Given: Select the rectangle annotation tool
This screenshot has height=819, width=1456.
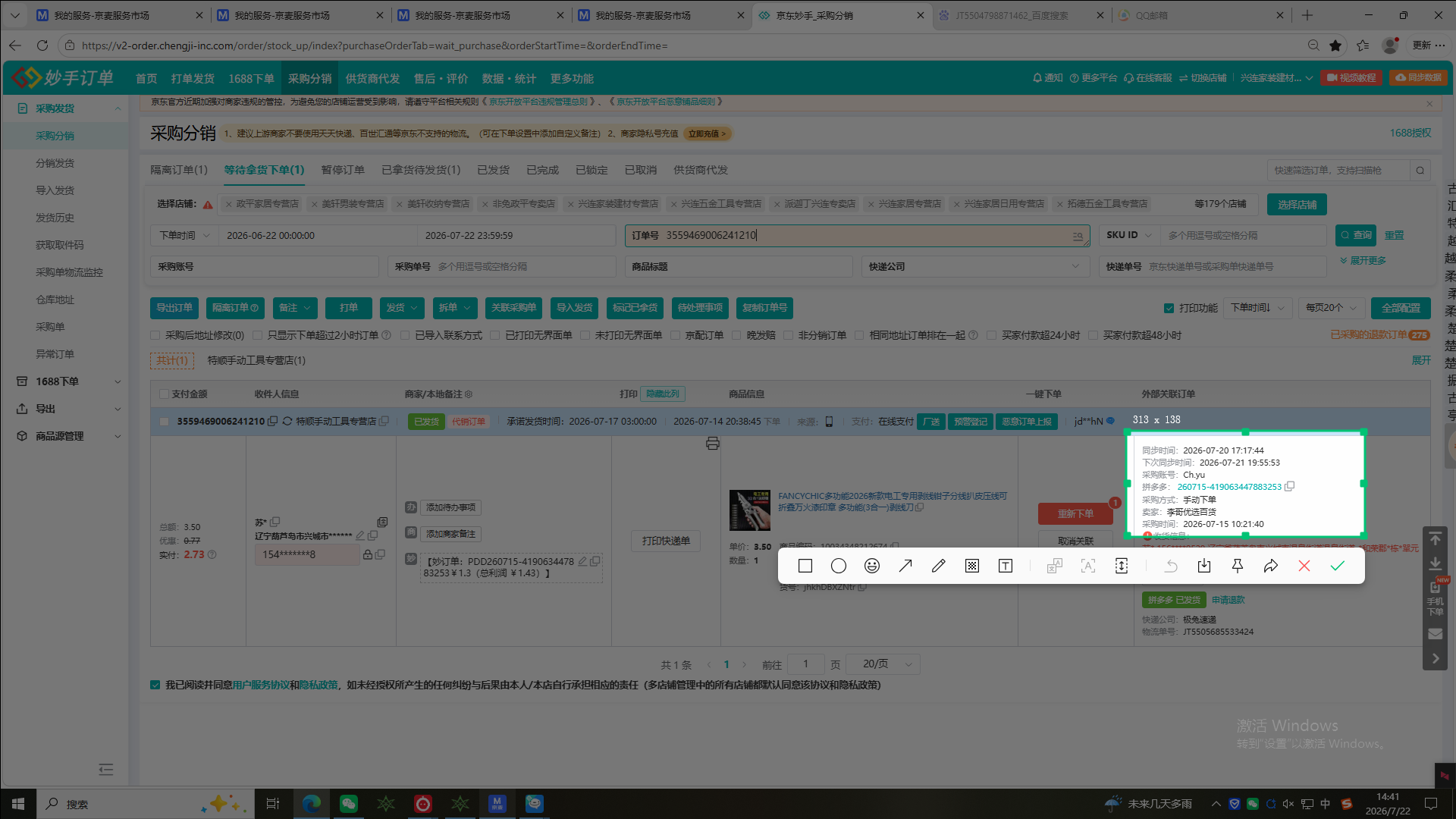Looking at the screenshot, I should [x=805, y=566].
